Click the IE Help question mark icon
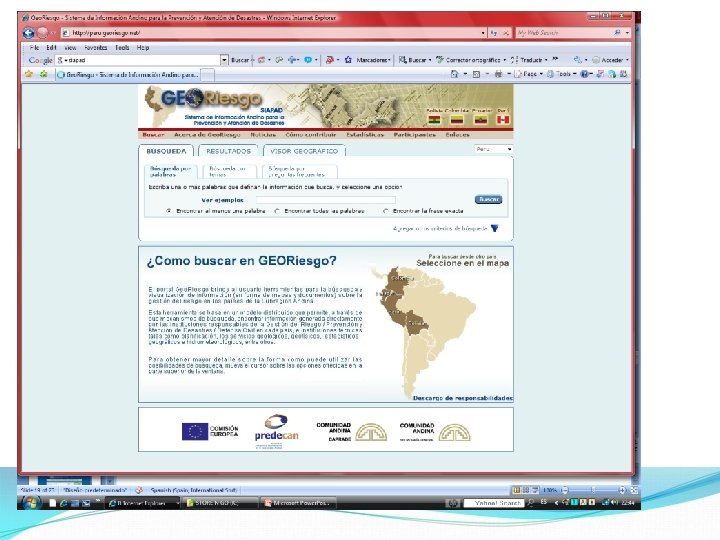 584,74
